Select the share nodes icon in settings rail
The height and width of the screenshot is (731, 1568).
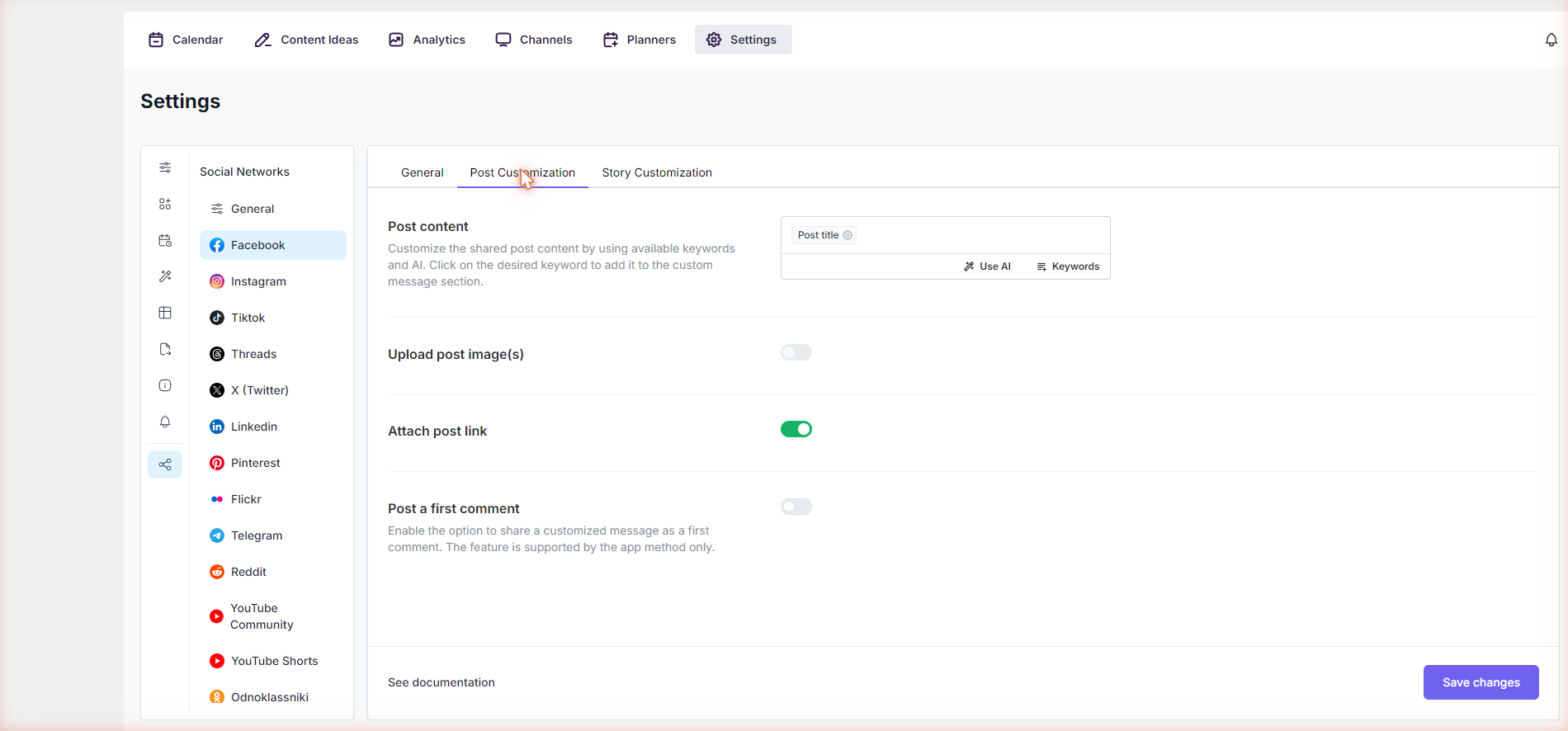tap(165, 465)
